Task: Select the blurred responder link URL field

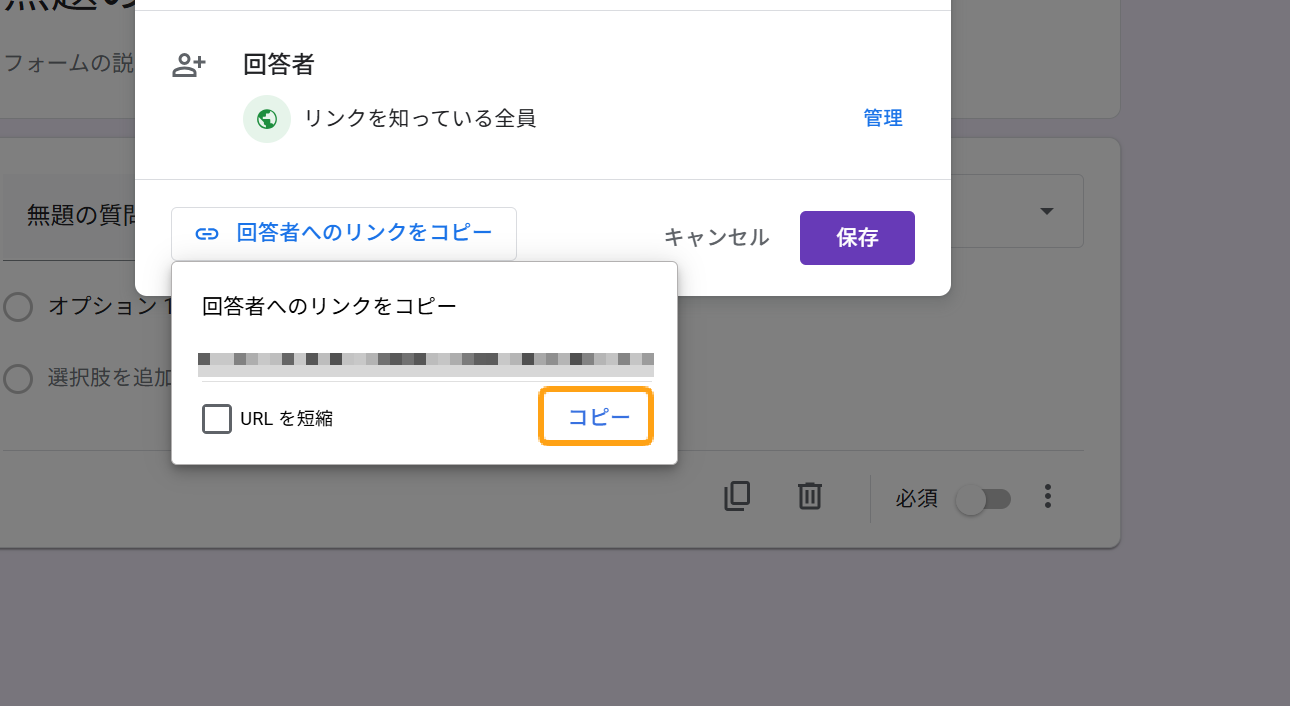Action: (x=426, y=365)
